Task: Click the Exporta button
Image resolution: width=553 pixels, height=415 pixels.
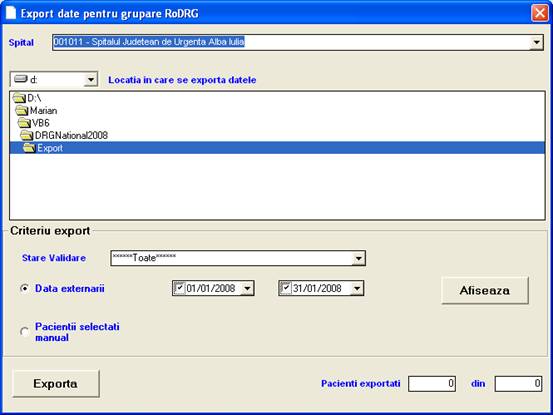Action: 56,384
